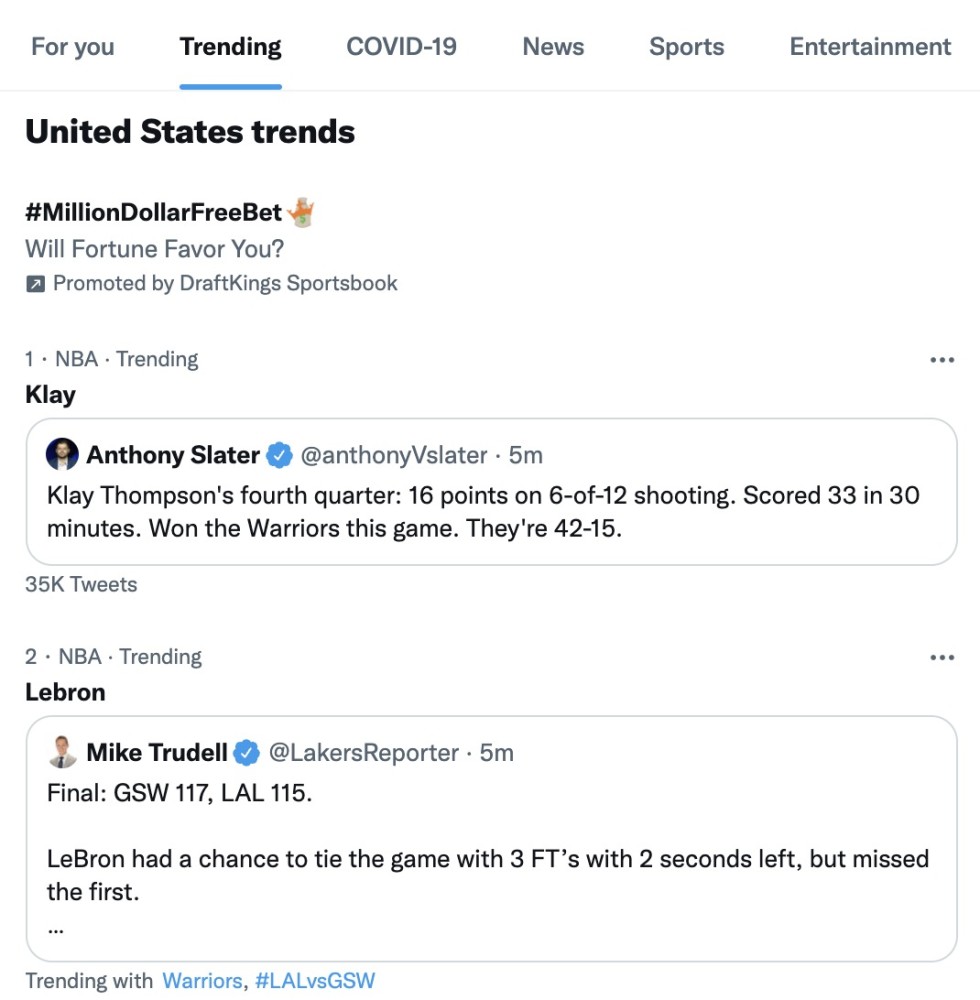Select the Trending tab
980x1000 pixels.
tap(231, 47)
